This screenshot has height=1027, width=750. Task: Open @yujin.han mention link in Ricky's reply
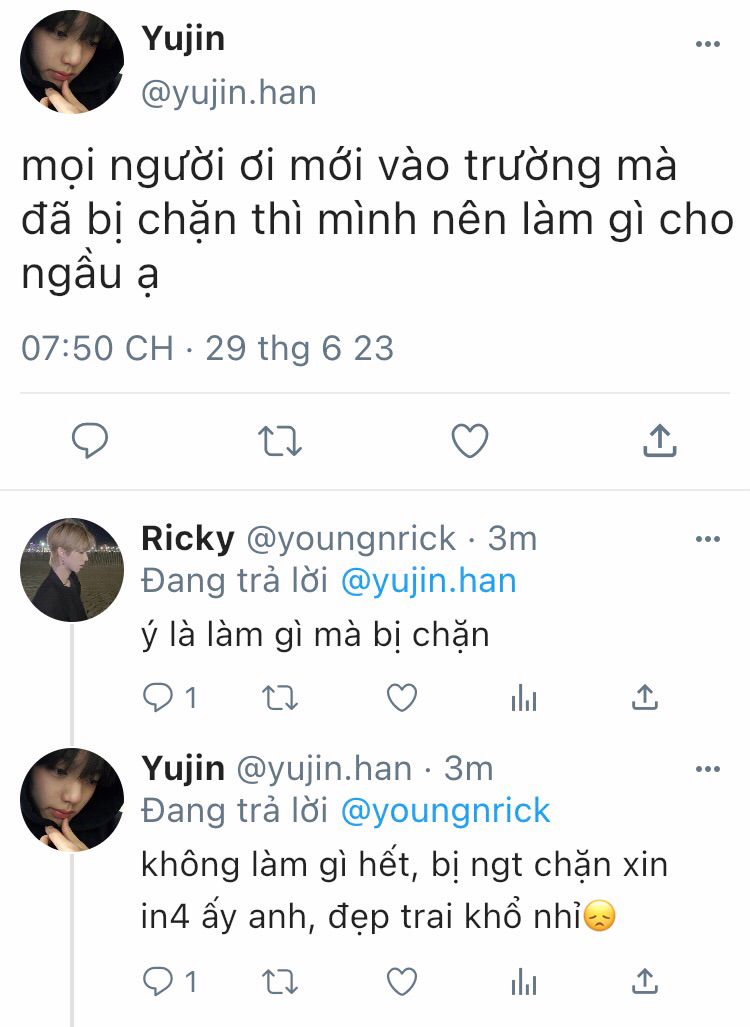pos(428,582)
